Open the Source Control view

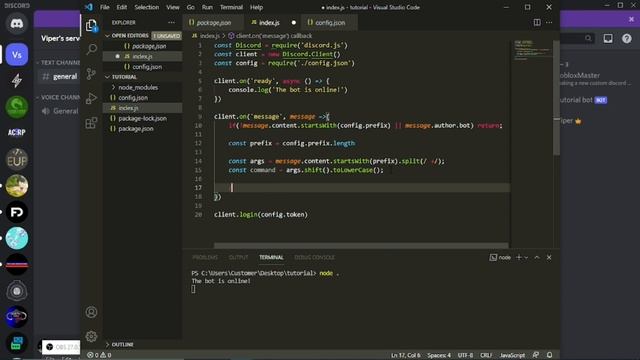point(91,74)
